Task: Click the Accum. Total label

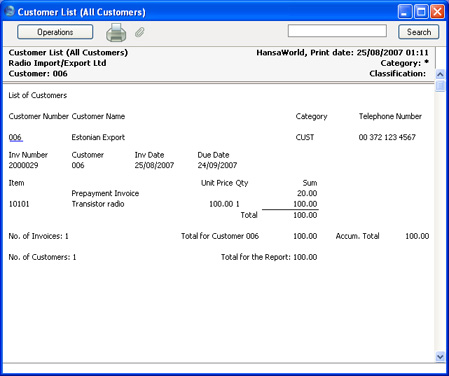Action: click(x=357, y=236)
